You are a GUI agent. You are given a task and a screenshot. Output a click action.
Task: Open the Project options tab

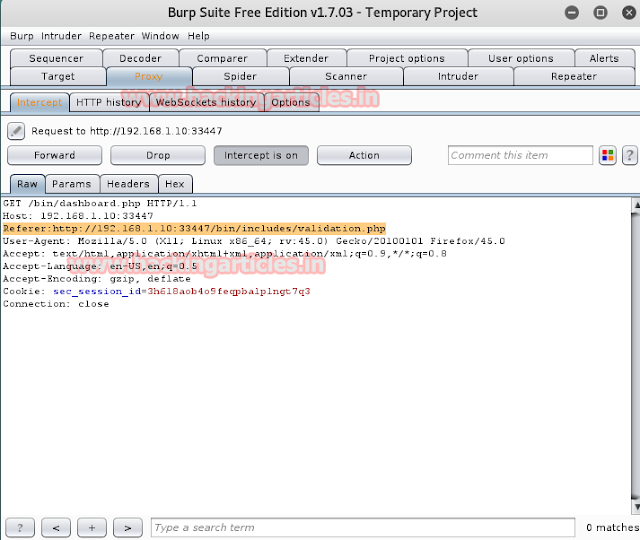coord(407,58)
